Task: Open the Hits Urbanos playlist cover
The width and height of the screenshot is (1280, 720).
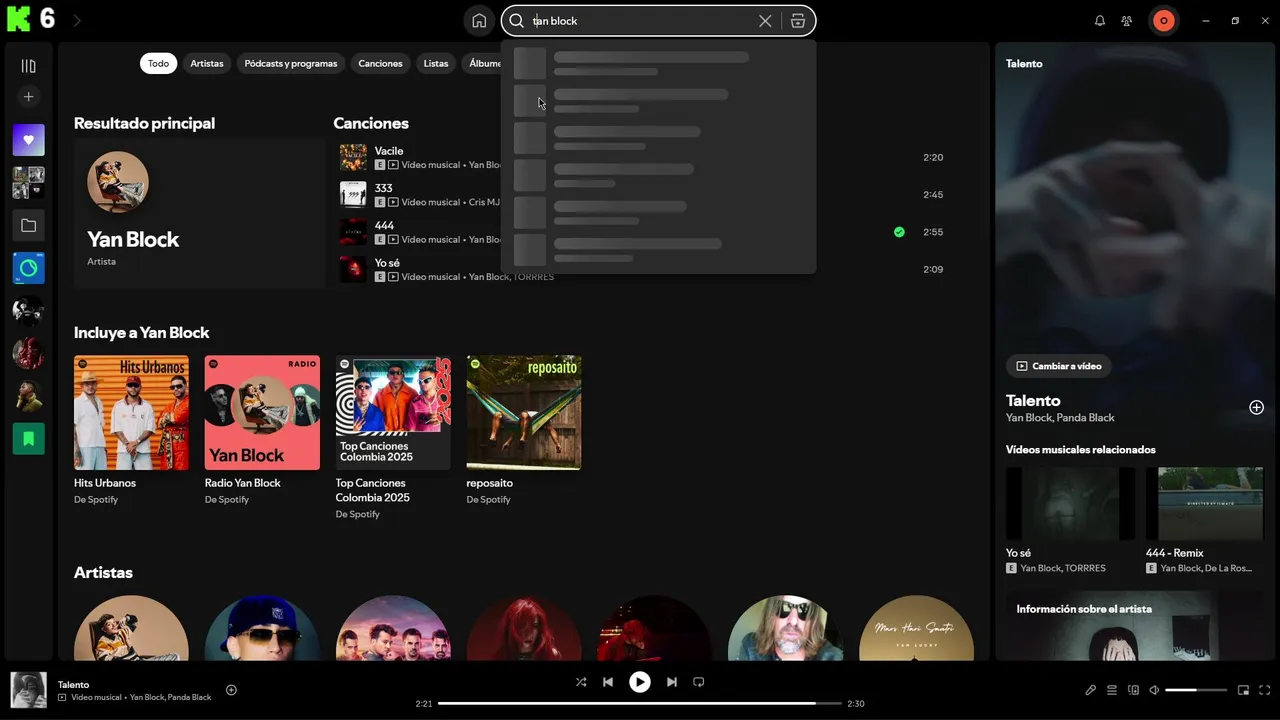Action: (x=131, y=413)
